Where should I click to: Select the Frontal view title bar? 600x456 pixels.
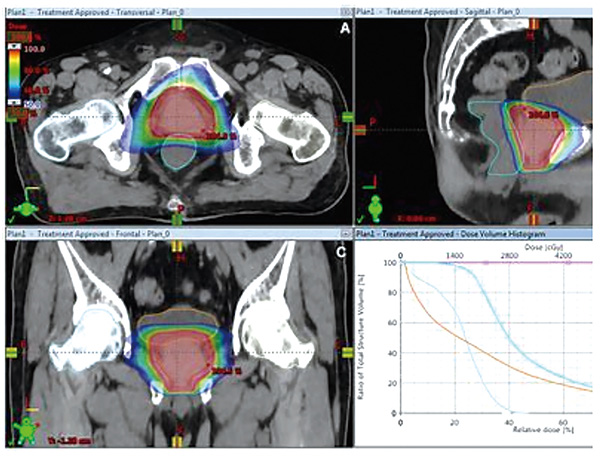point(179,233)
